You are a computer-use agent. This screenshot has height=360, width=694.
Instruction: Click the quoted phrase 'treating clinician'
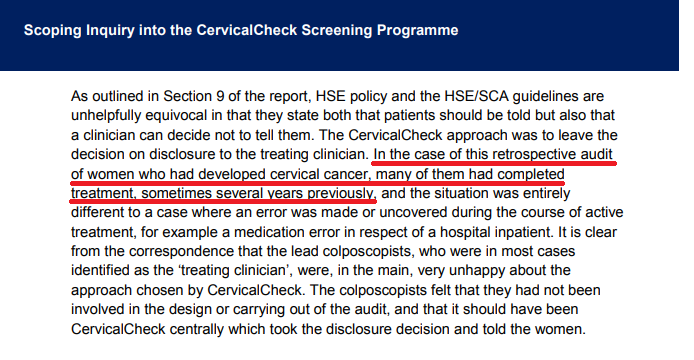(x=236, y=270)
